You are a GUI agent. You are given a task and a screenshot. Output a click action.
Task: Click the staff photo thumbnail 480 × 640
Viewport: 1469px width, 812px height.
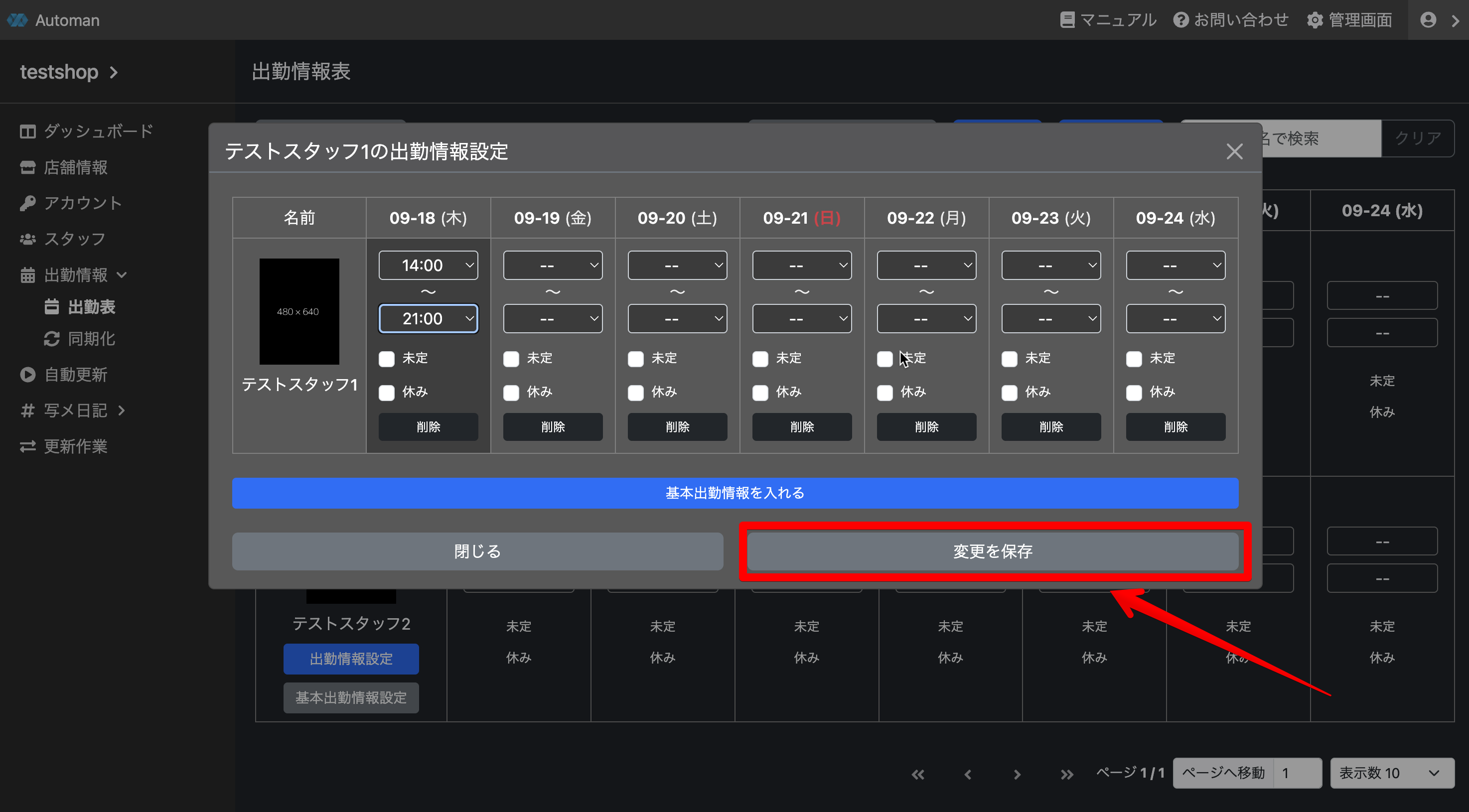tap(299, 311)
